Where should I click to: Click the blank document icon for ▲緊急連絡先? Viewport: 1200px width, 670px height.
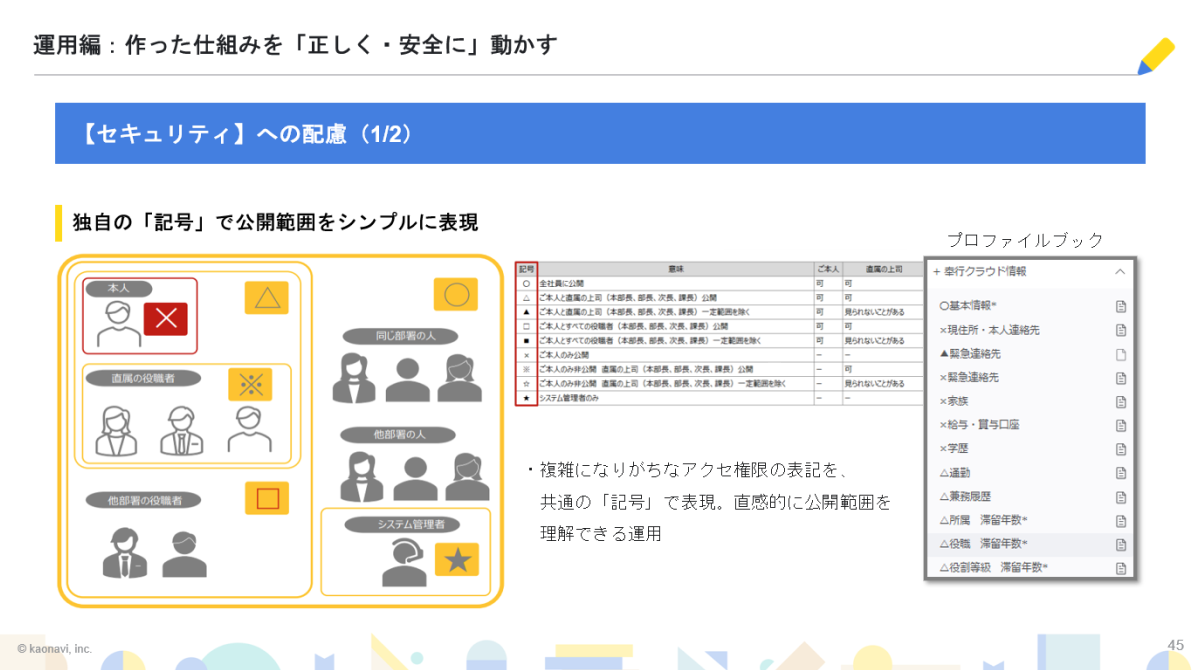(x=1121, y=354)
